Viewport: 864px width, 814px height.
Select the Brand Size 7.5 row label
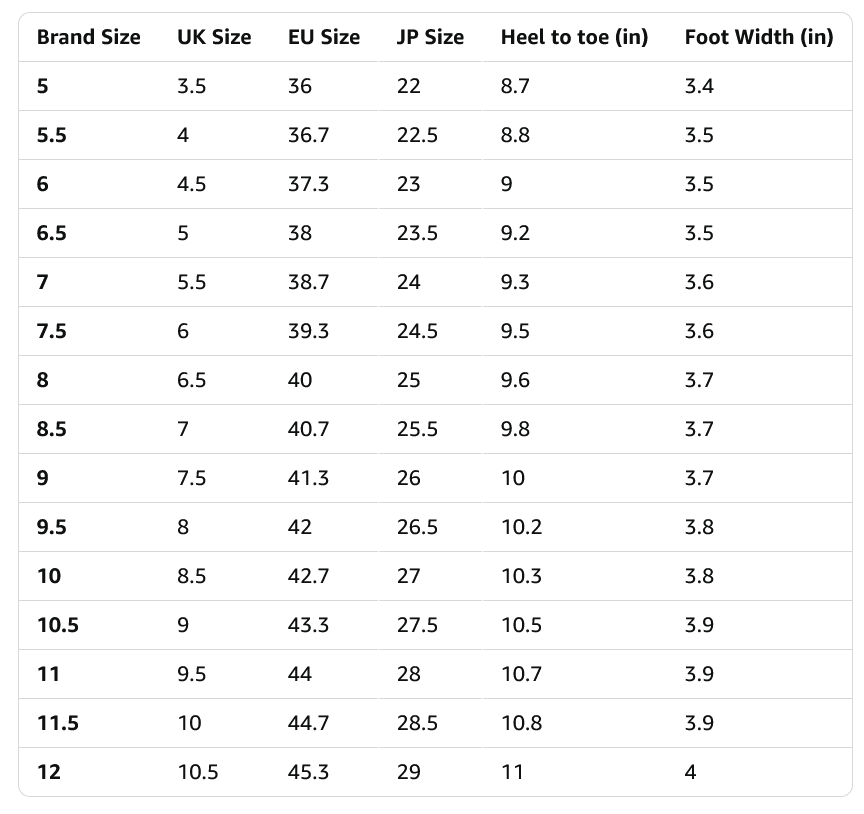(52, 331)
